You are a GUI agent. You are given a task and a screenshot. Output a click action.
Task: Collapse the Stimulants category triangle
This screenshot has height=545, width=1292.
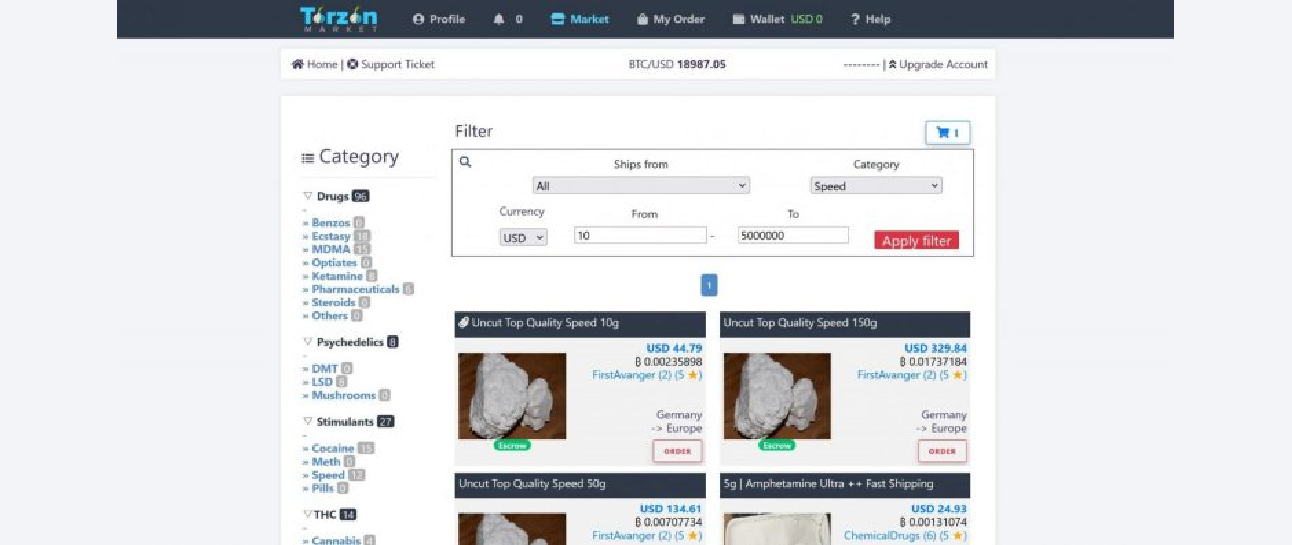tap(308, 422)
